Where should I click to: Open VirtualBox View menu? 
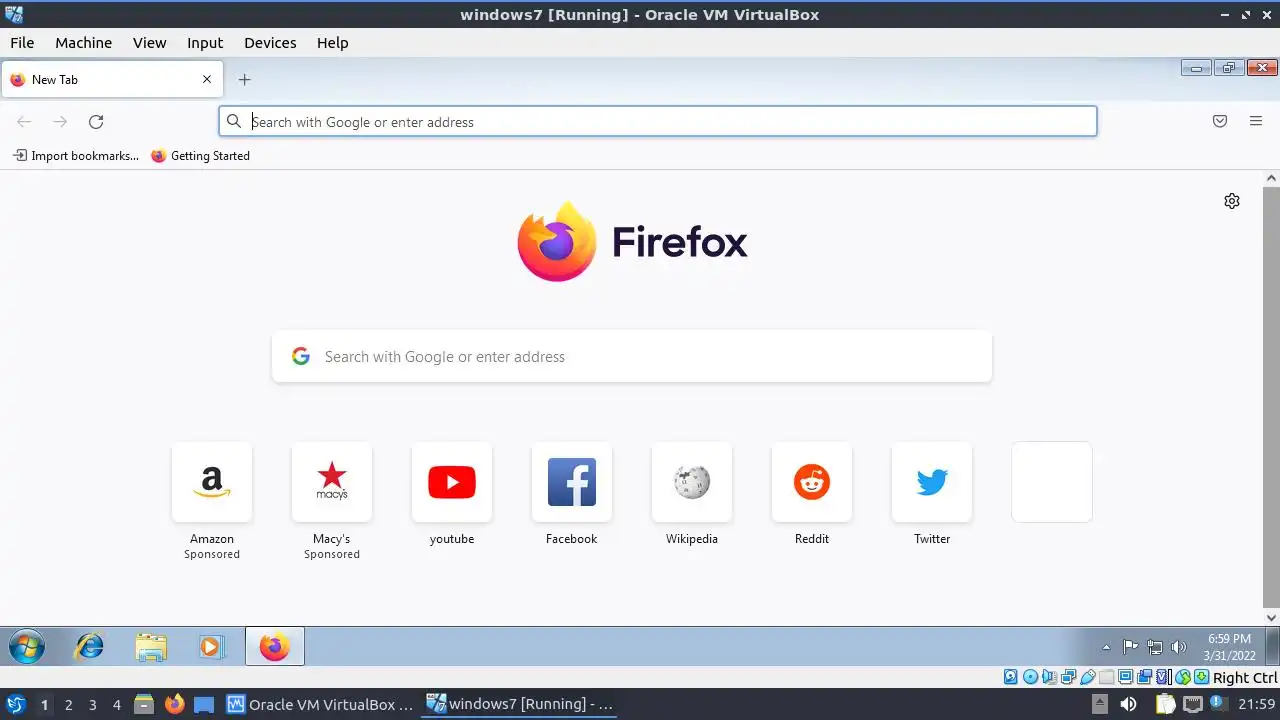click(x=150, y=43)
